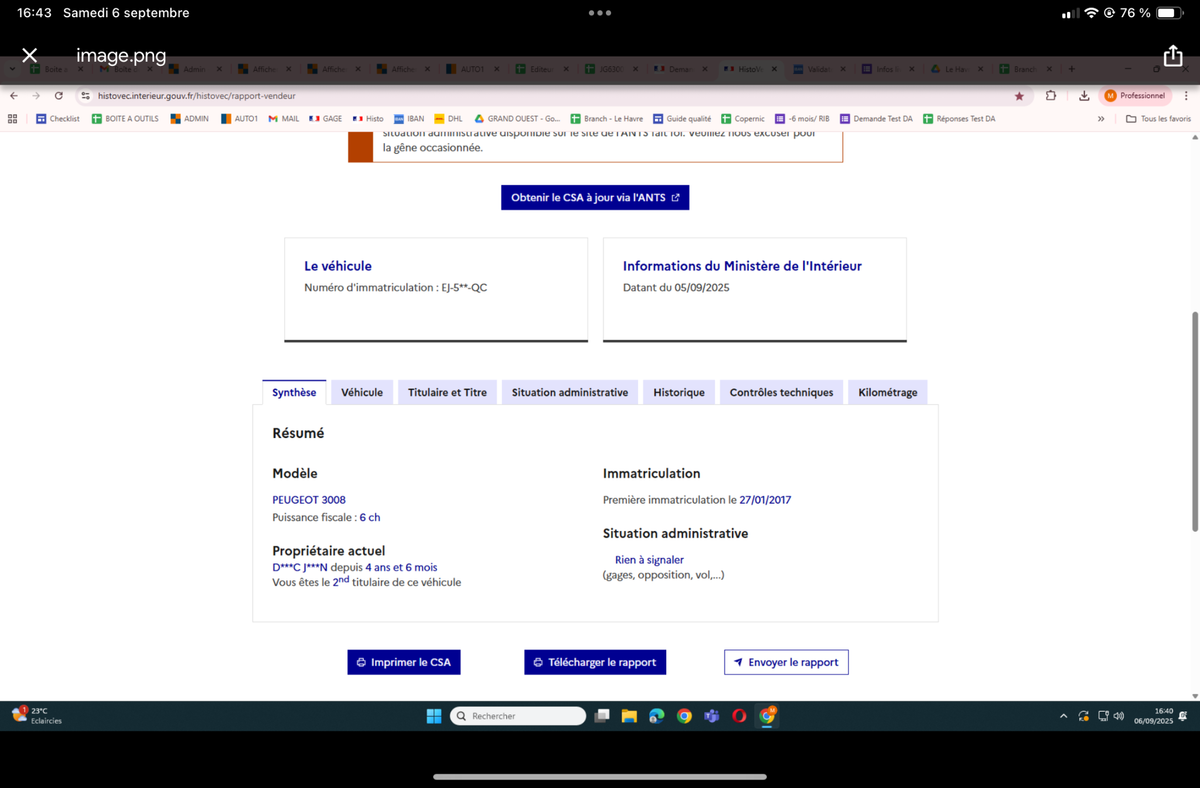The width and height of the screenshot is (1200, 788).
Task: Open the Branch - Le Havre bookmark
Action: click(x=607, y=118)
